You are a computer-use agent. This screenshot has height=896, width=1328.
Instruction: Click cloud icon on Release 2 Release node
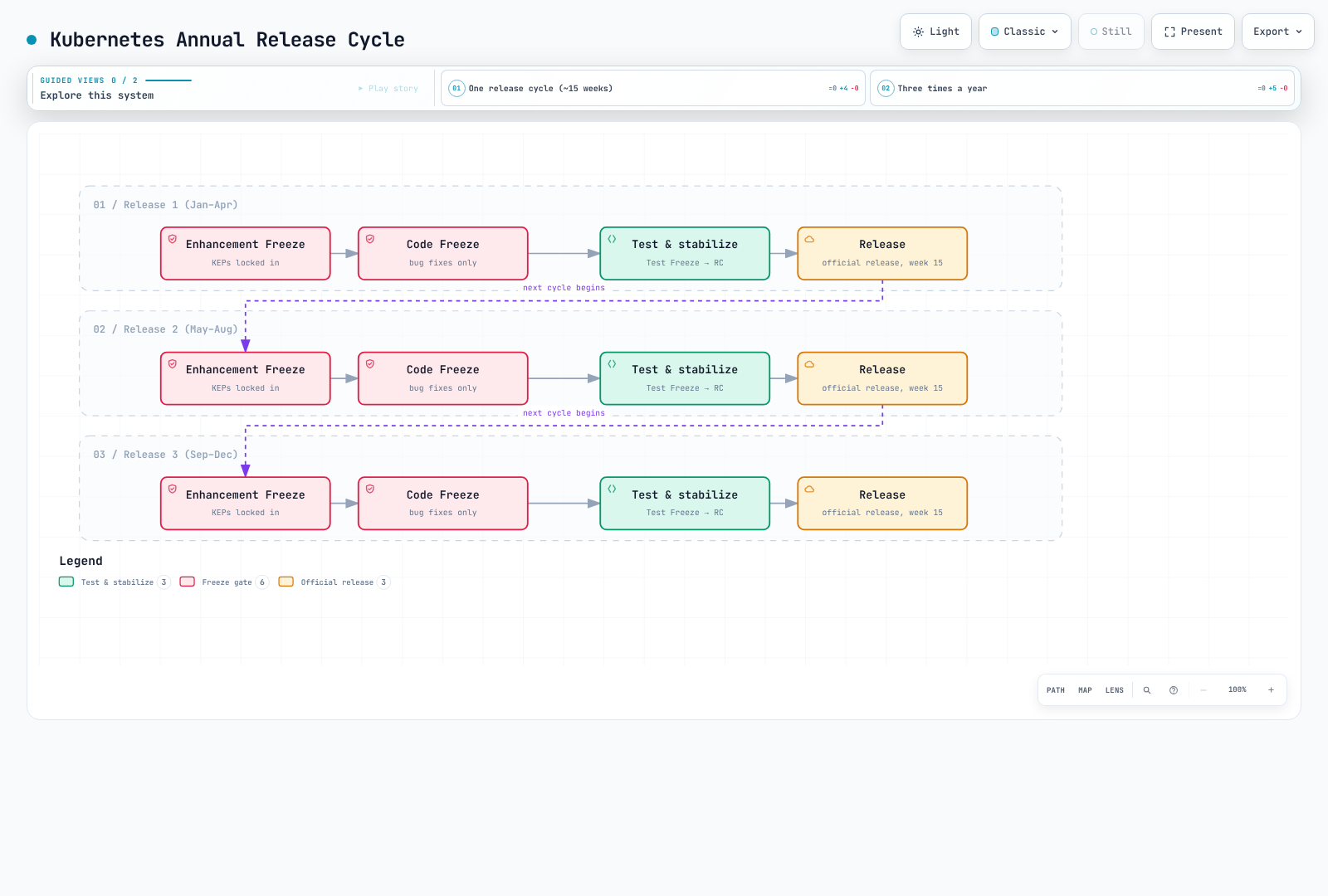809,364
